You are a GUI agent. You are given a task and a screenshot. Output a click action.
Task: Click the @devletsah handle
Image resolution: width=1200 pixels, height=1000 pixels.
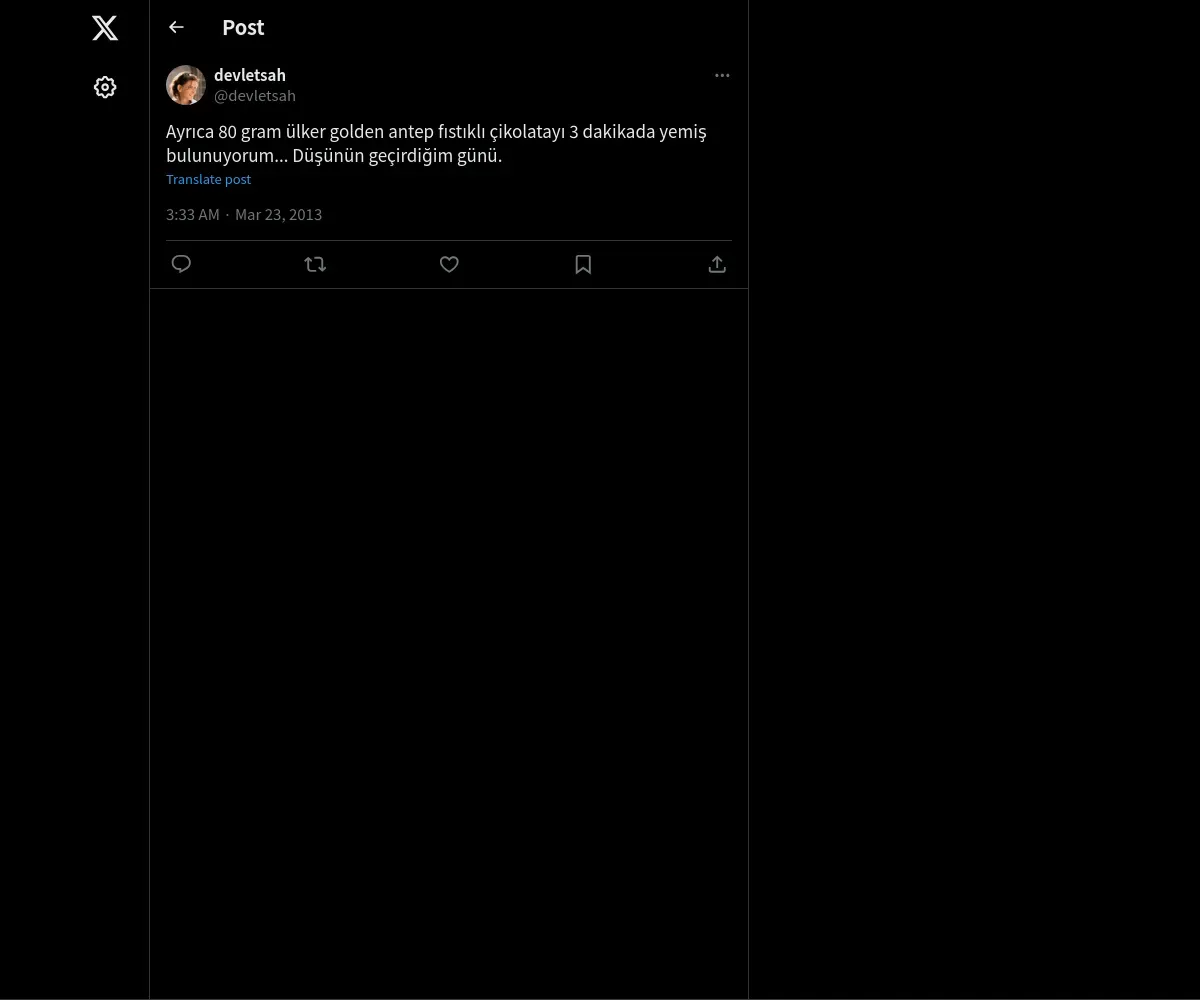(255, 96)
